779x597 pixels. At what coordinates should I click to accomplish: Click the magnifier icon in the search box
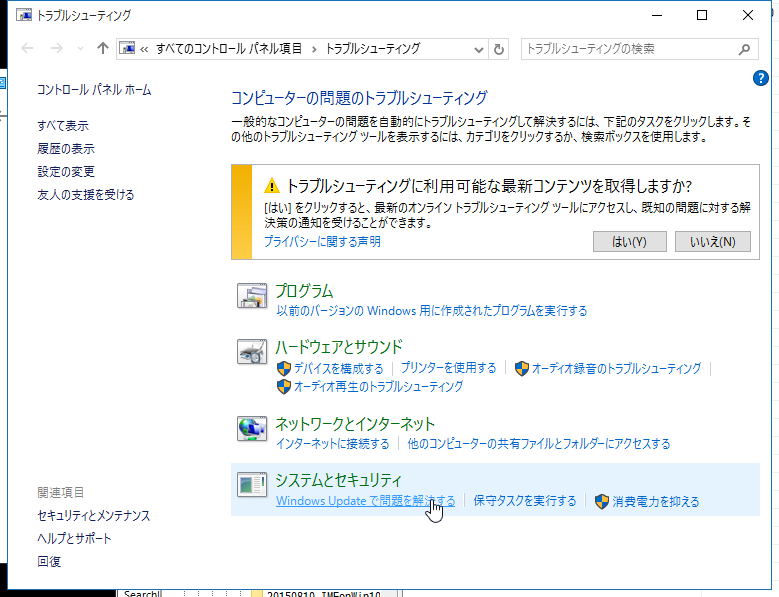tap(744, 49)
